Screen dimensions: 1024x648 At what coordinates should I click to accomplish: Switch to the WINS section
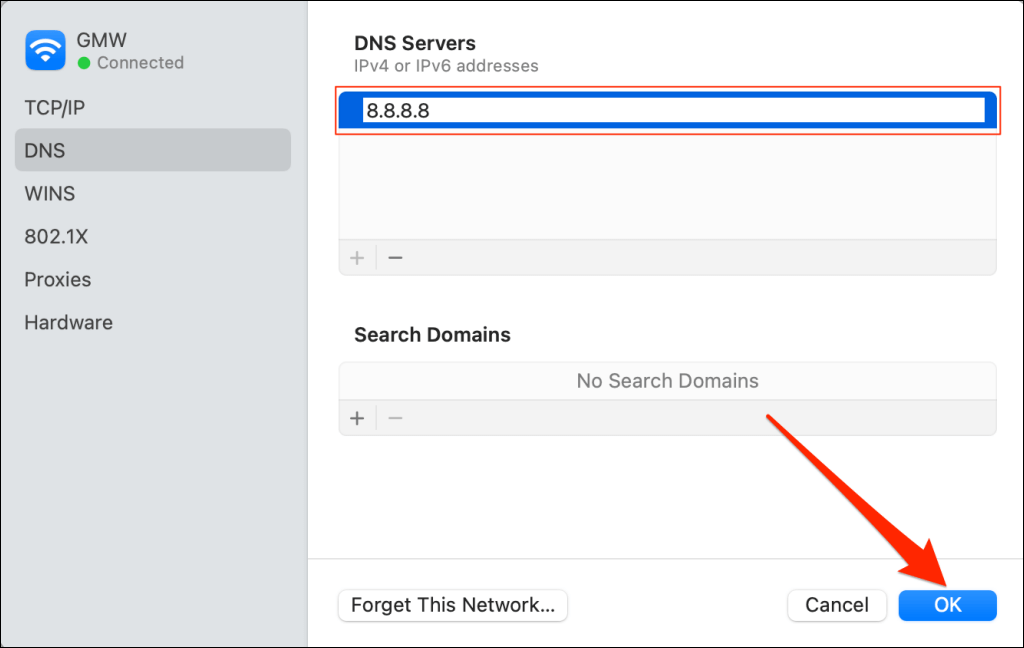pyautogui.click(x=153, y=193)
